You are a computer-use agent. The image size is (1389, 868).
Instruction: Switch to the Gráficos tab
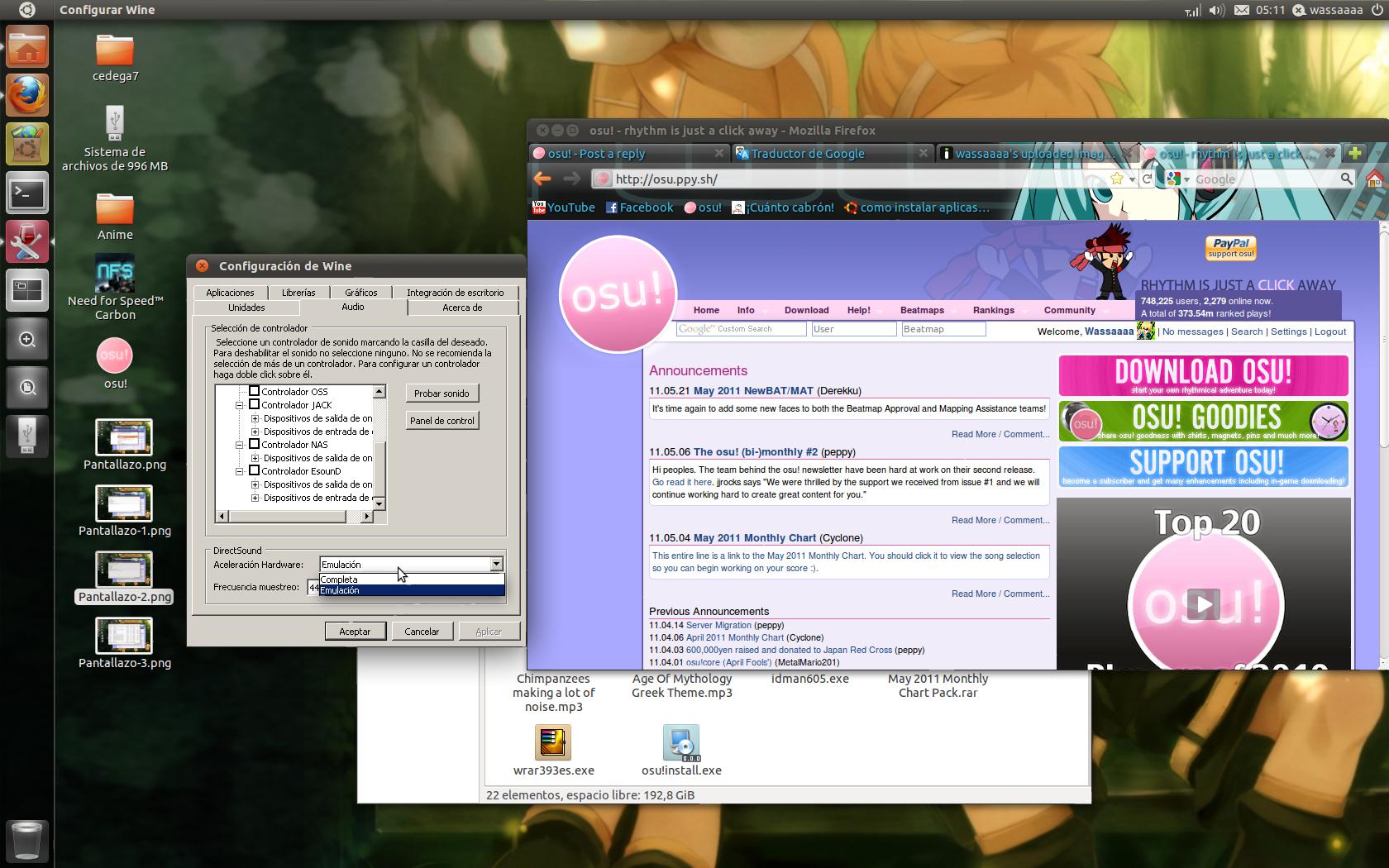(361, 293)
